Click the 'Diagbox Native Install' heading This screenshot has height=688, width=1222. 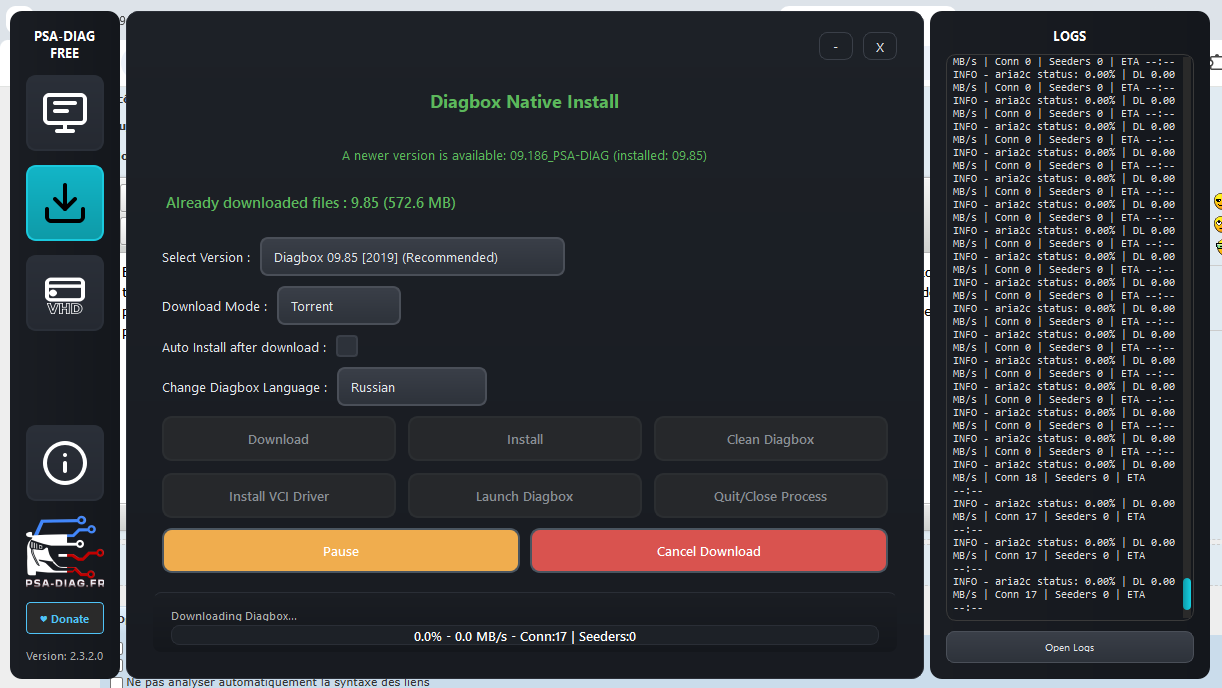(525, 102)
